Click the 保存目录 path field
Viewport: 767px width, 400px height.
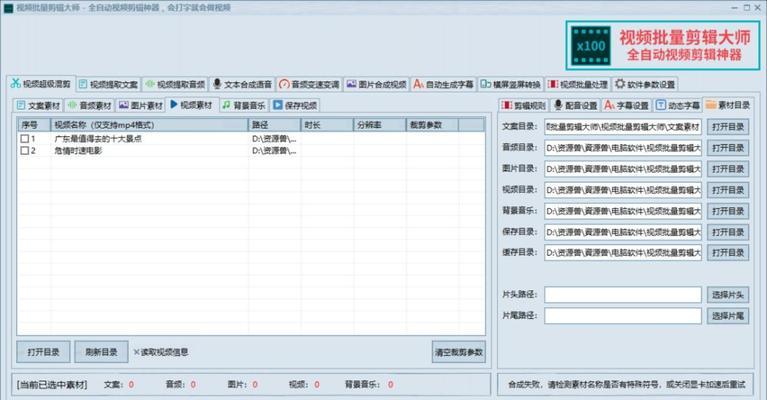[x=623, y=232]
